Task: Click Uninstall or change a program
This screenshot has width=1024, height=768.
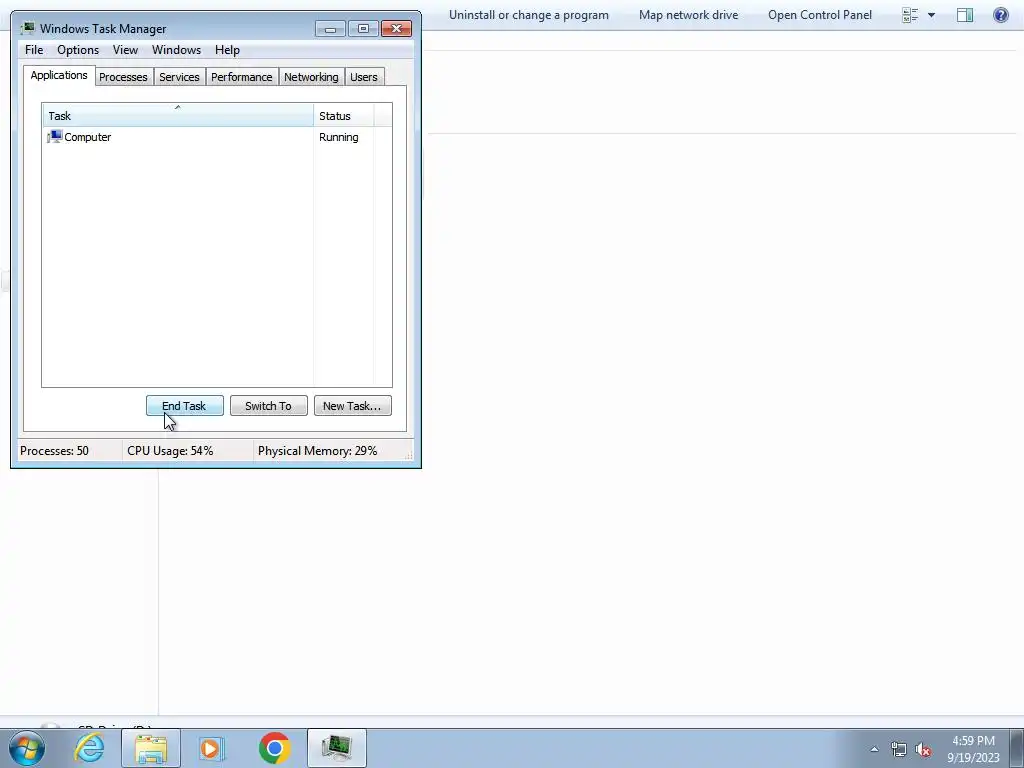Action: [x=529, y=15]
